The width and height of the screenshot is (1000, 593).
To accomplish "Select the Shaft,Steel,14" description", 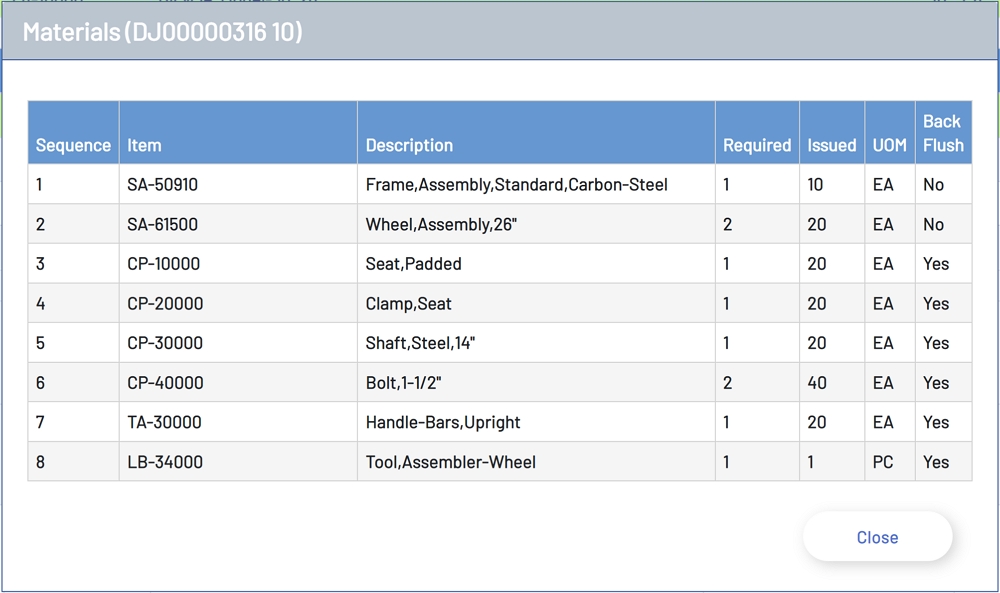I will pos(420,343).
